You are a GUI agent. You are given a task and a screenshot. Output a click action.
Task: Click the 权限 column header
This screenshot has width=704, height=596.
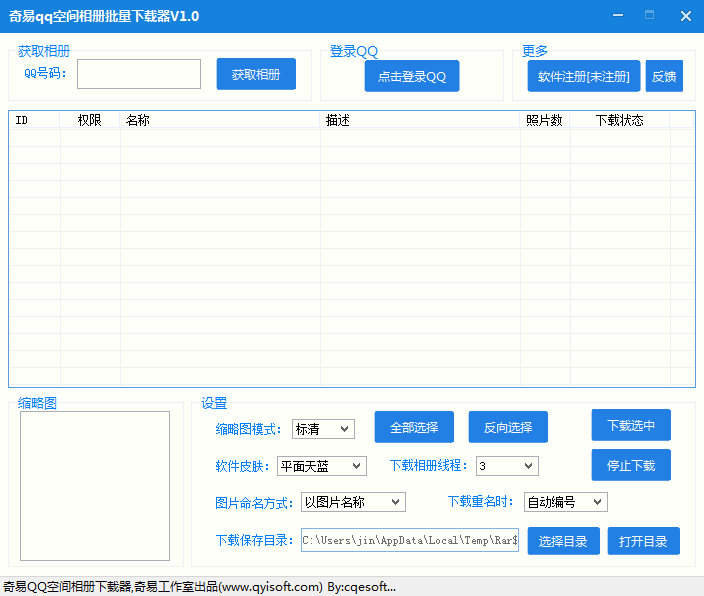[90, 120]
